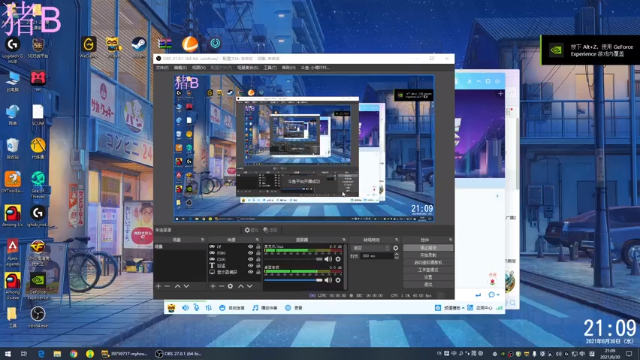Open Mic/Aux audio settings gear

[x=338, y=259]
